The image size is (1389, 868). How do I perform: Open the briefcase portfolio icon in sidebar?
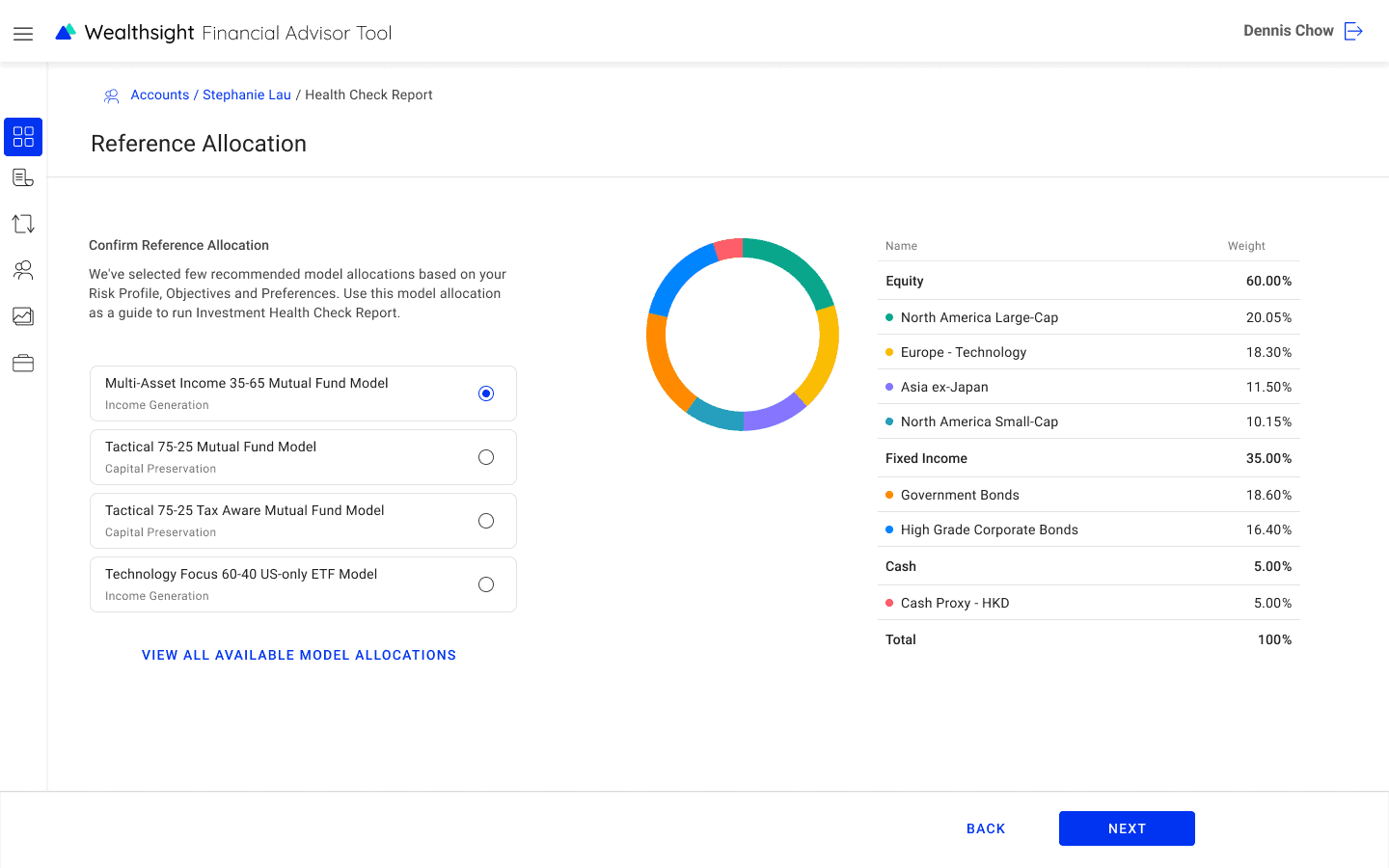point(23,363)
